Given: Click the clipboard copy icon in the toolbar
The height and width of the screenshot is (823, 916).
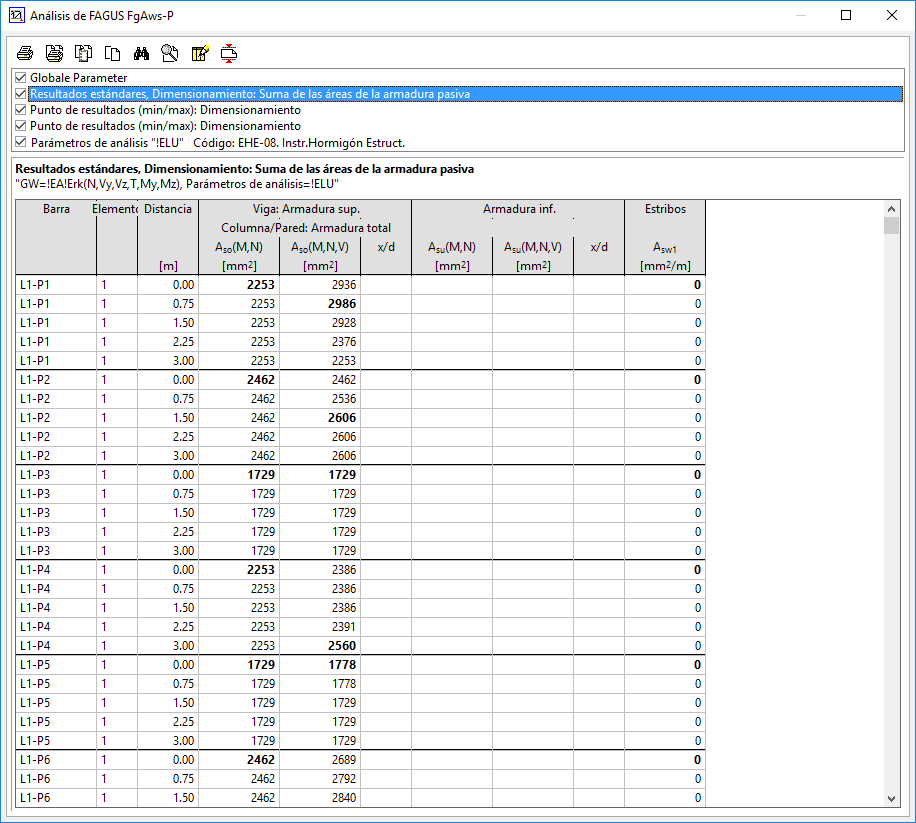Looking at the screenshot, I should tap(84, 53).
